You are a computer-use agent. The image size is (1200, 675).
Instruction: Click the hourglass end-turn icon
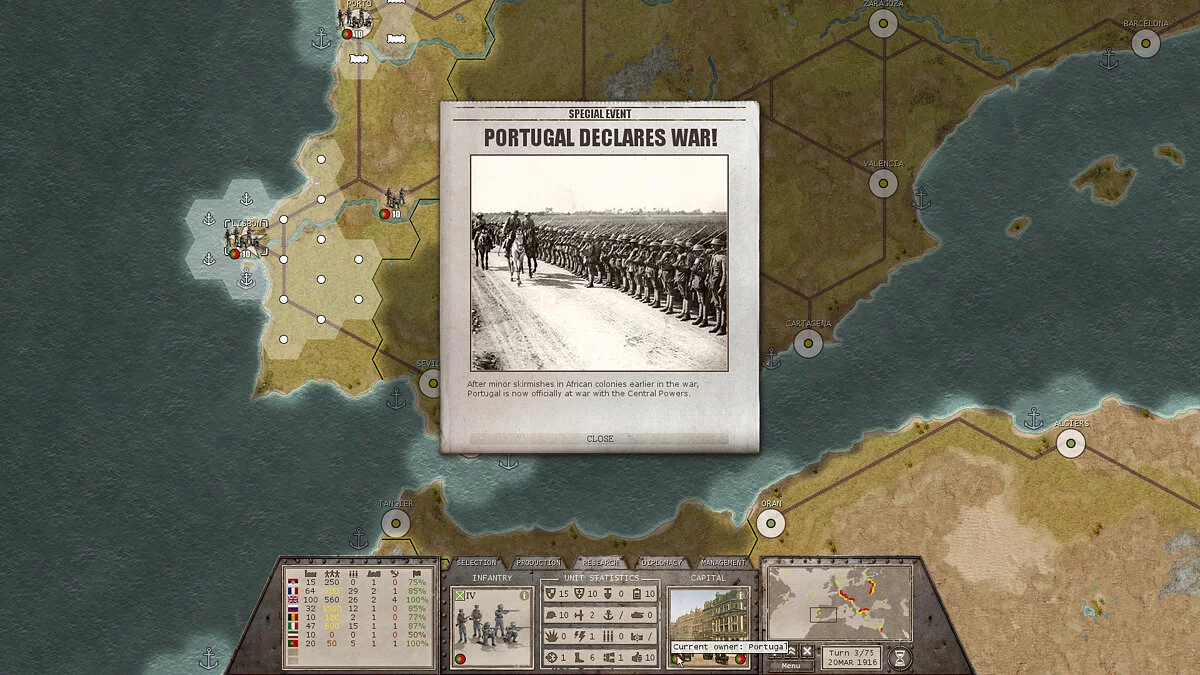(x=900, y=656)
